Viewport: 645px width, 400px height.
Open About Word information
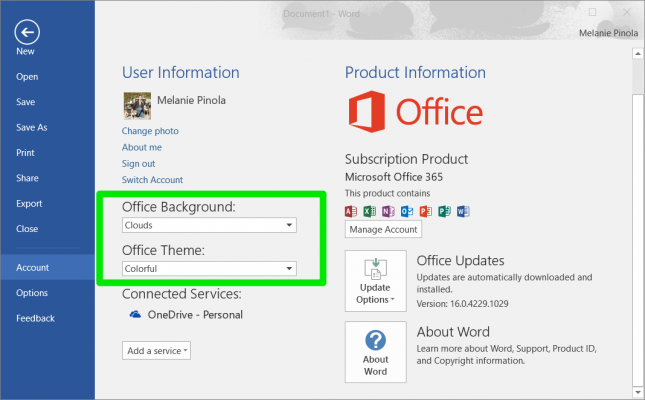[376, 352]
